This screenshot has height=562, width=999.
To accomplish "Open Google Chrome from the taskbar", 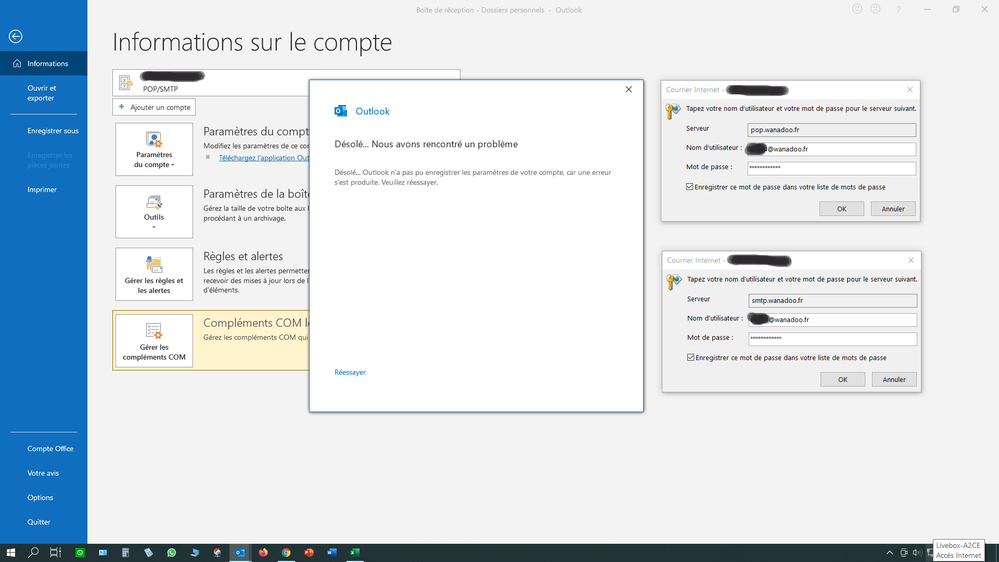I will [286, 552].
